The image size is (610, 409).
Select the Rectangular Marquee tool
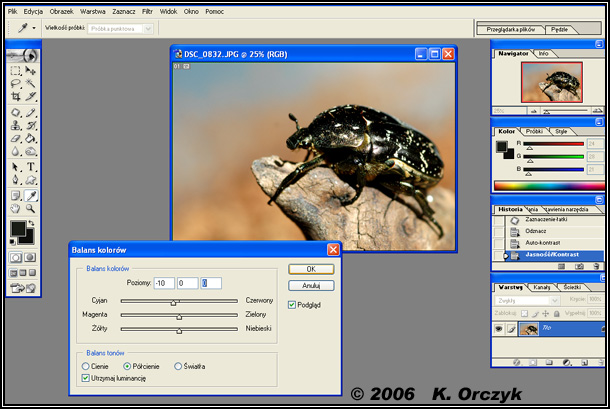(x=16, y=71)
